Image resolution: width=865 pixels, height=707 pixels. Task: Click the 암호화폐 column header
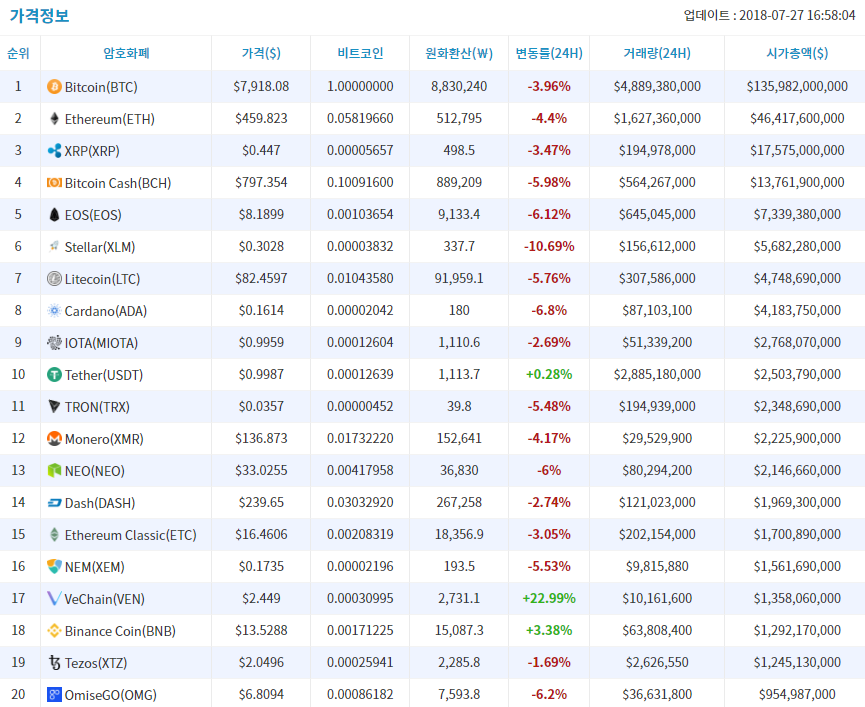coord(126,53)
